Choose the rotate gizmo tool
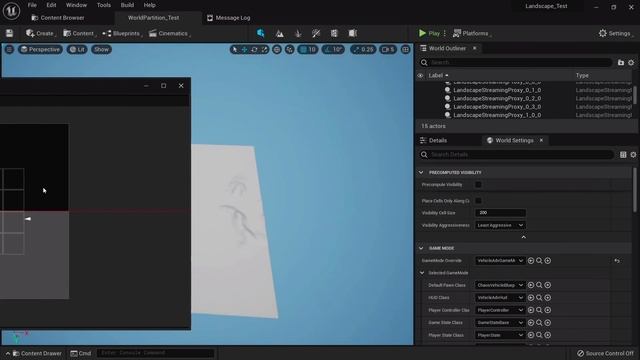Viewport: 640px width, 360px height. (x=254, y=49)
